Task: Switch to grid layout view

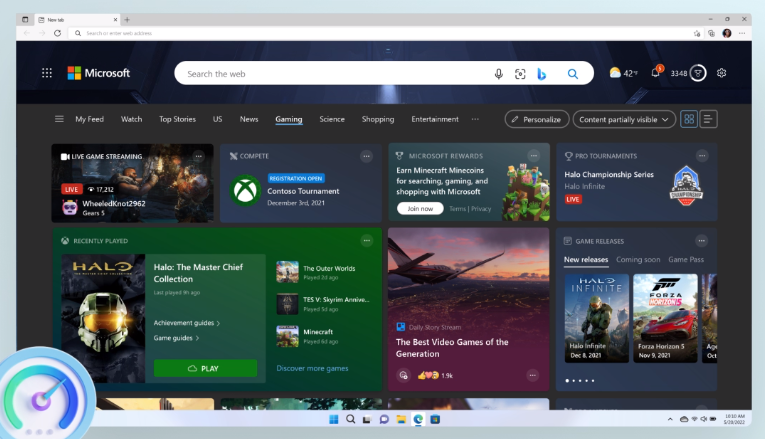Action: 689,119
